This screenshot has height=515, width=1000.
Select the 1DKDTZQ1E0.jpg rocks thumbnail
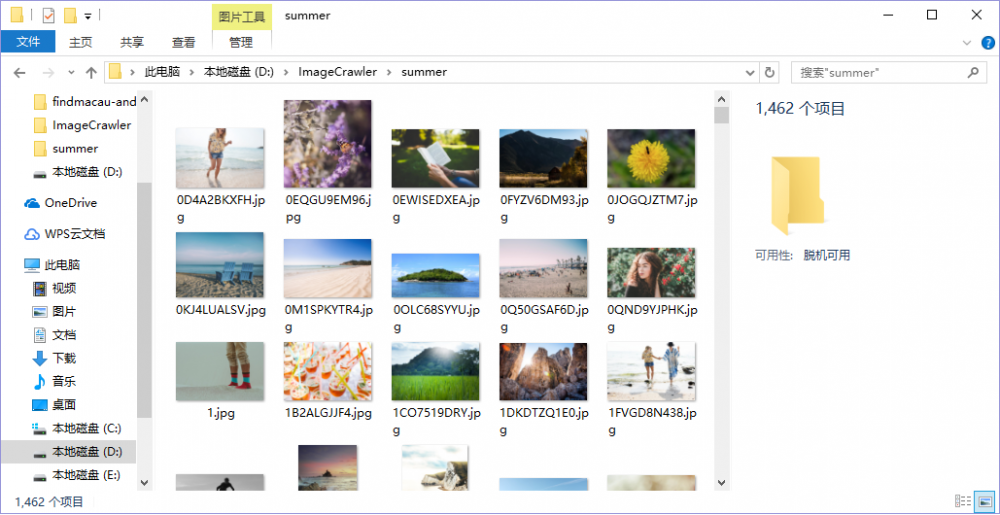click(x=543, y=372)
